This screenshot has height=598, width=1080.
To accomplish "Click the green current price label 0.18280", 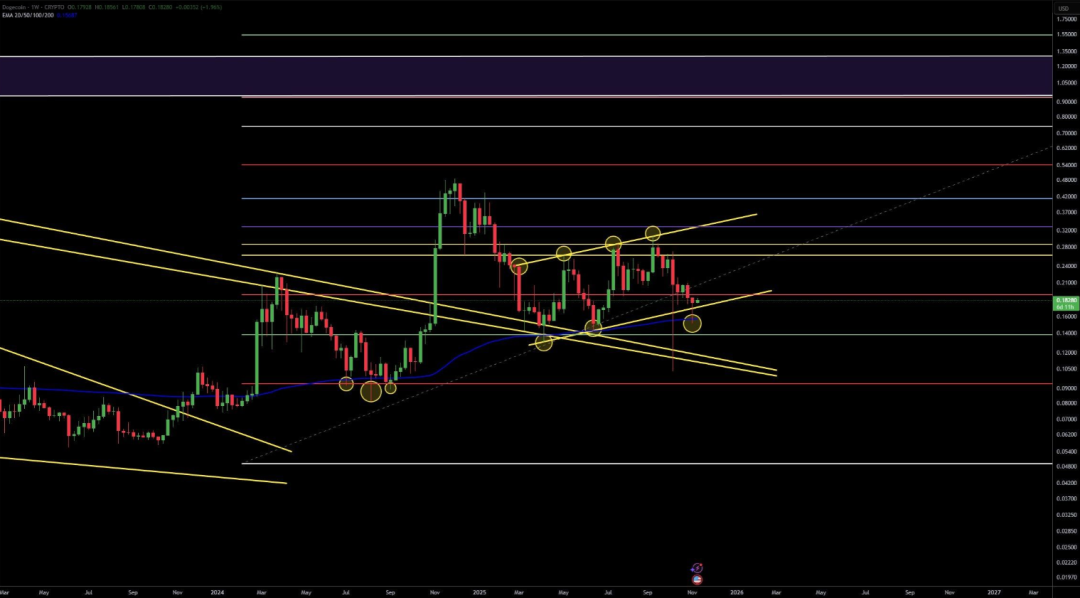I will pyautogui.click(x=1066, y=300).
